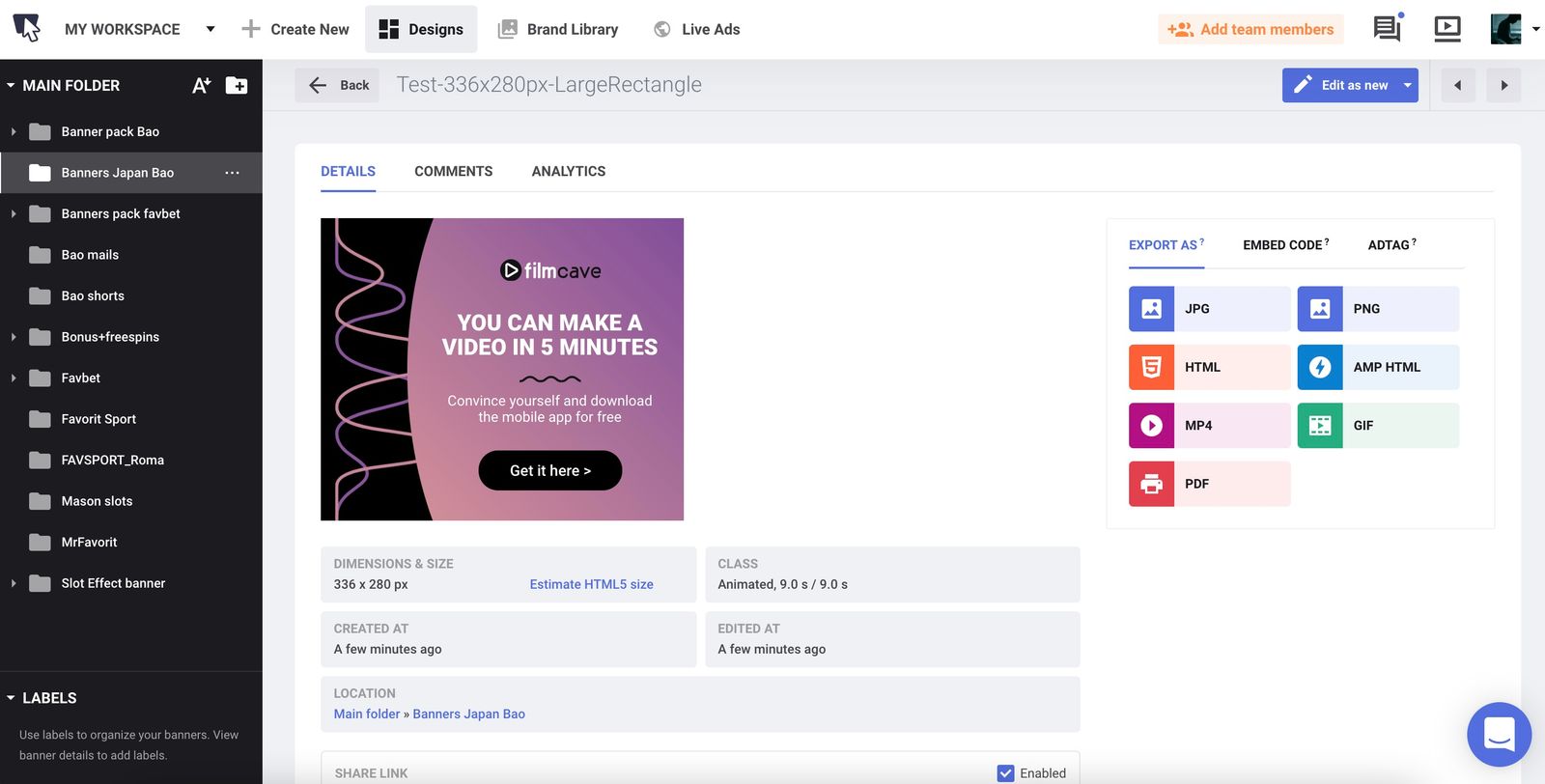Collapse the MAIN FOLDER section
1545x784 pixels.
click(x=11, y=85)
